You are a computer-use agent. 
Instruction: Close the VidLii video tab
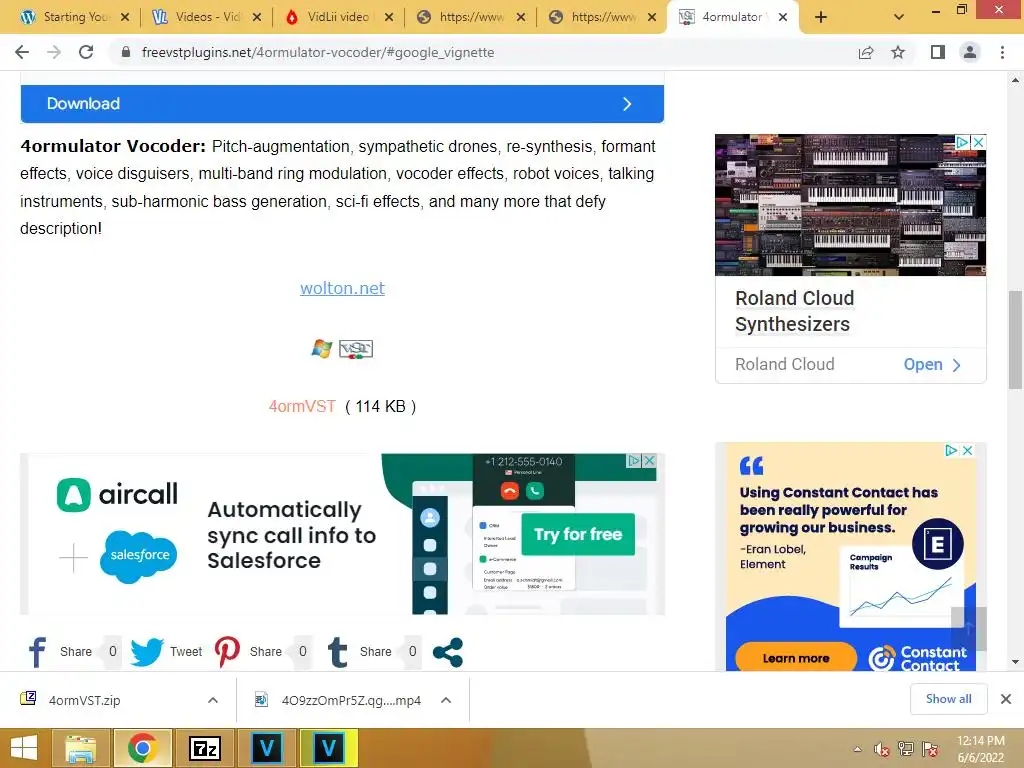coord(389,18)
